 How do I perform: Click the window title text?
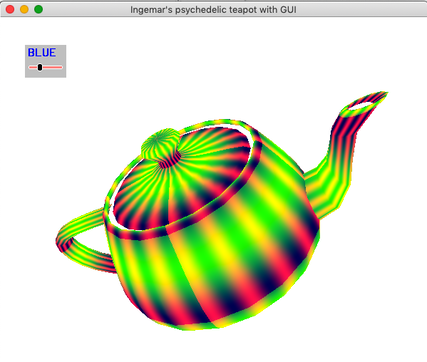click(x=213, y=10)
